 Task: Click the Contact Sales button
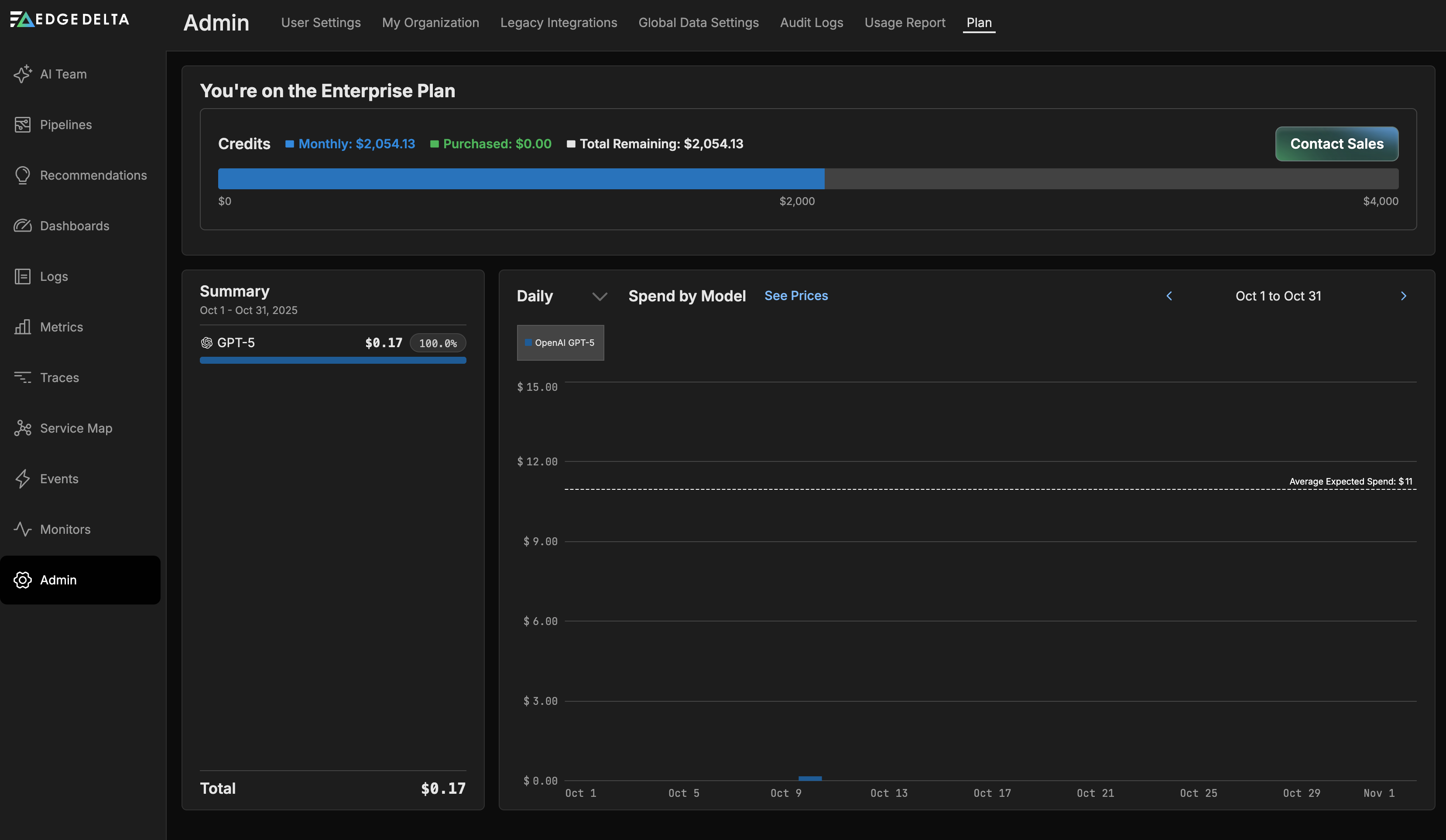pyautogui.click(x=1336, y=144)
